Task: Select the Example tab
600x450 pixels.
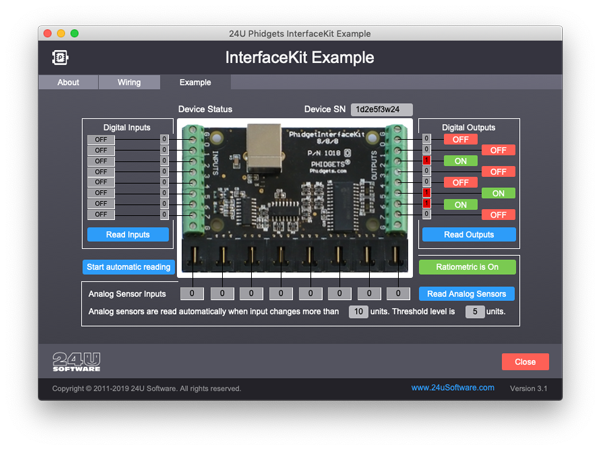Action: pos(195,82)
